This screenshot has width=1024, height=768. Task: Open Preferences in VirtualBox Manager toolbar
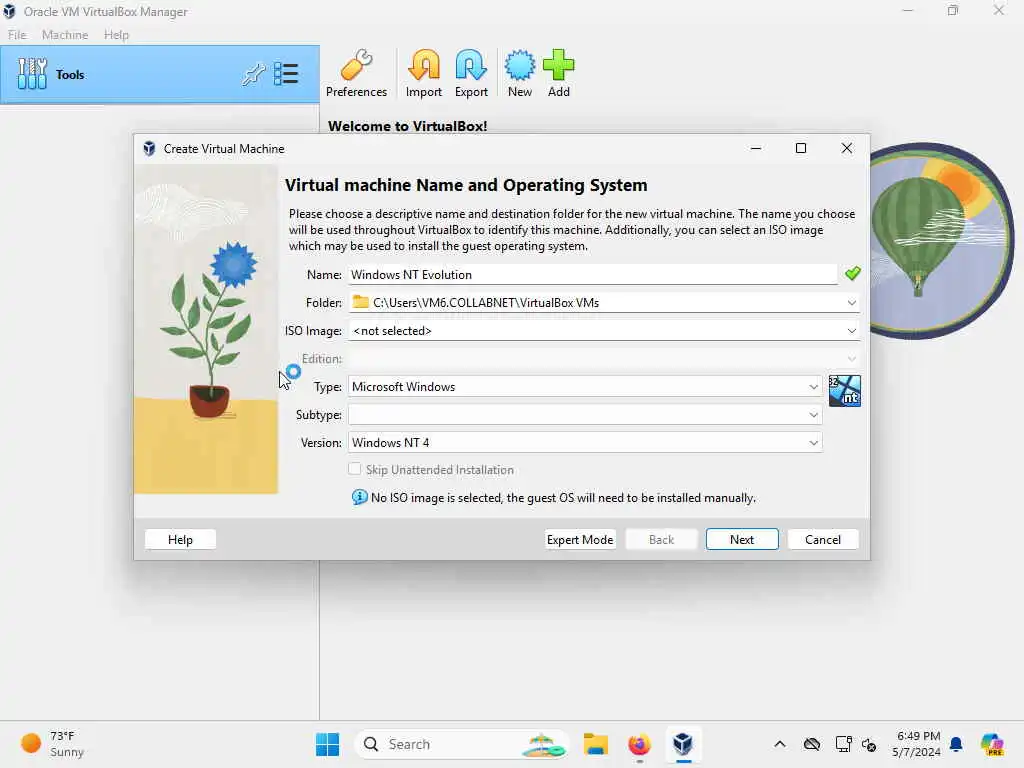point(356,74)
